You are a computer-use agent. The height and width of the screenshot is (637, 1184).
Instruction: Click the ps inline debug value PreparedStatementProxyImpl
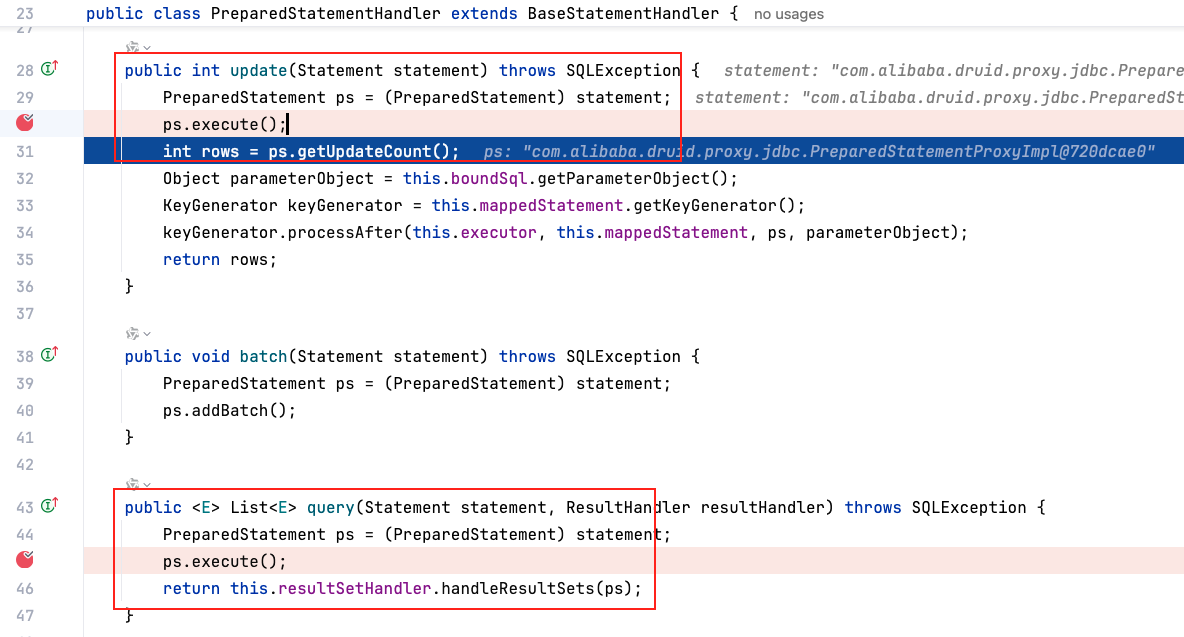point(819,152)
